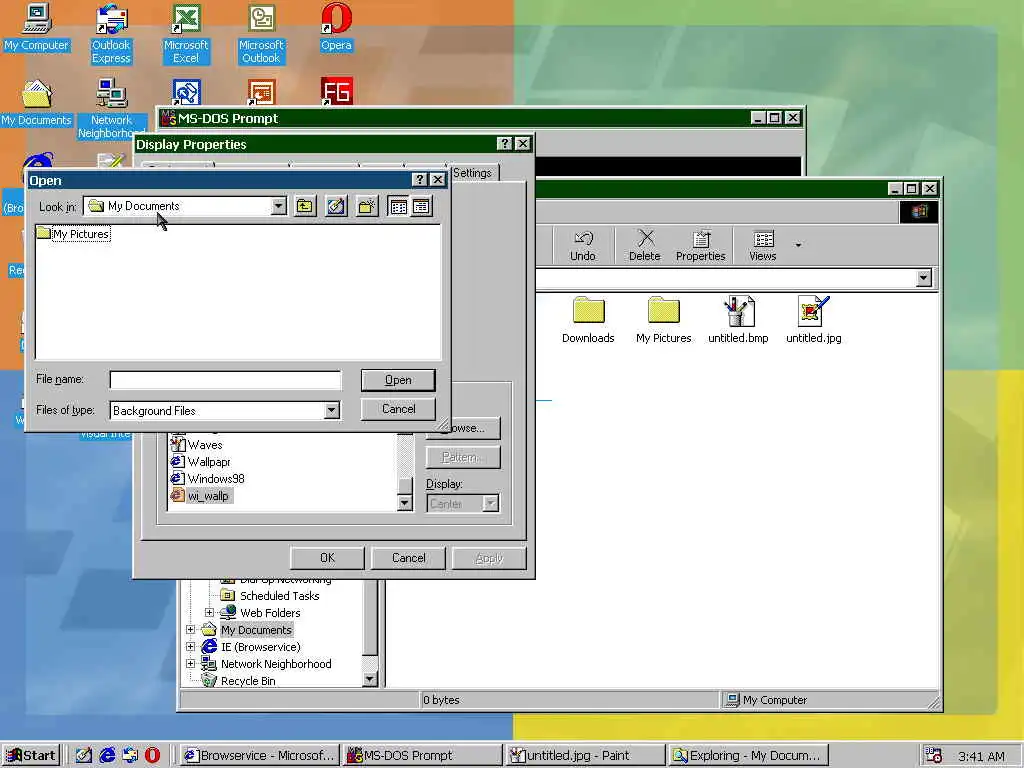
Task: Switch to MS-DOS Prompt taskbar button
Action: tap(423, 756)
